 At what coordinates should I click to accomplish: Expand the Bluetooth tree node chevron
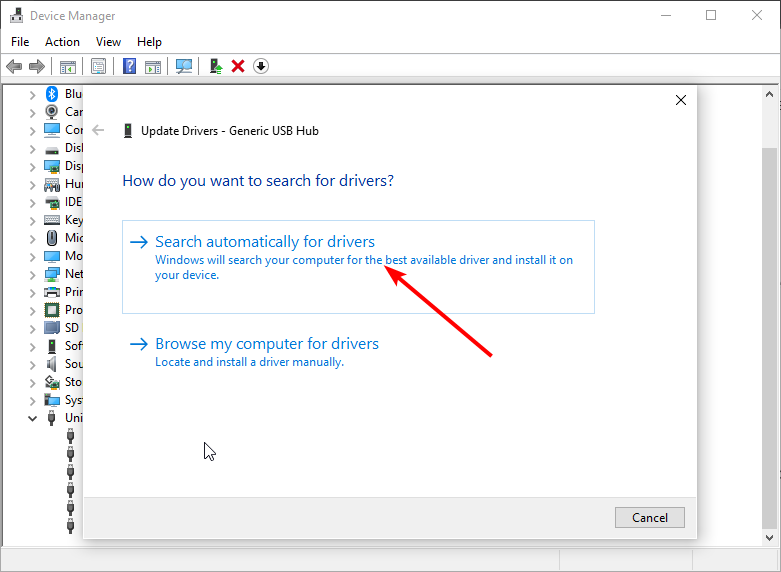tap(32, 95)
